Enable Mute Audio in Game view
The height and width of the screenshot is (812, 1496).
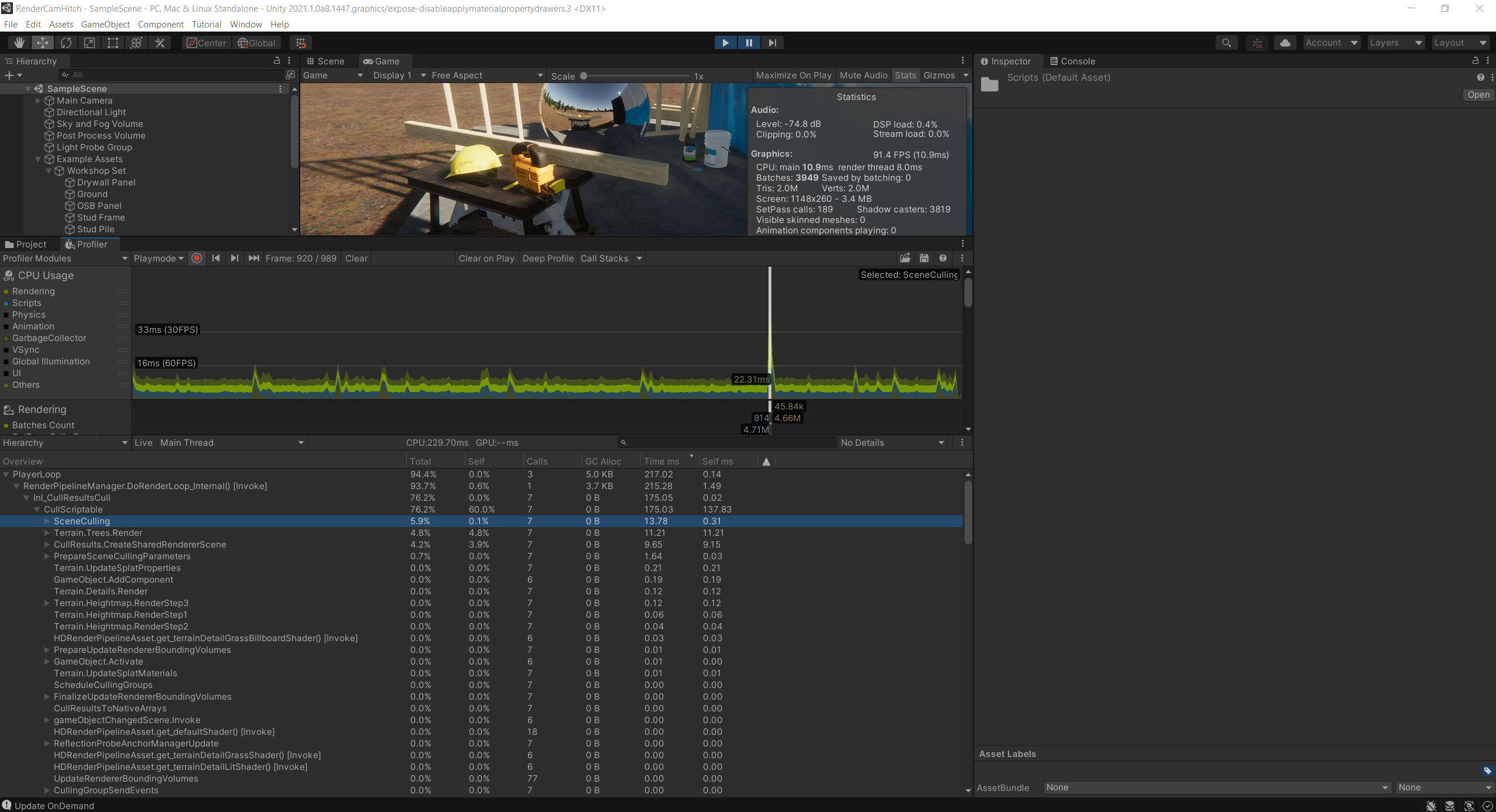click(x=863, y=75)
